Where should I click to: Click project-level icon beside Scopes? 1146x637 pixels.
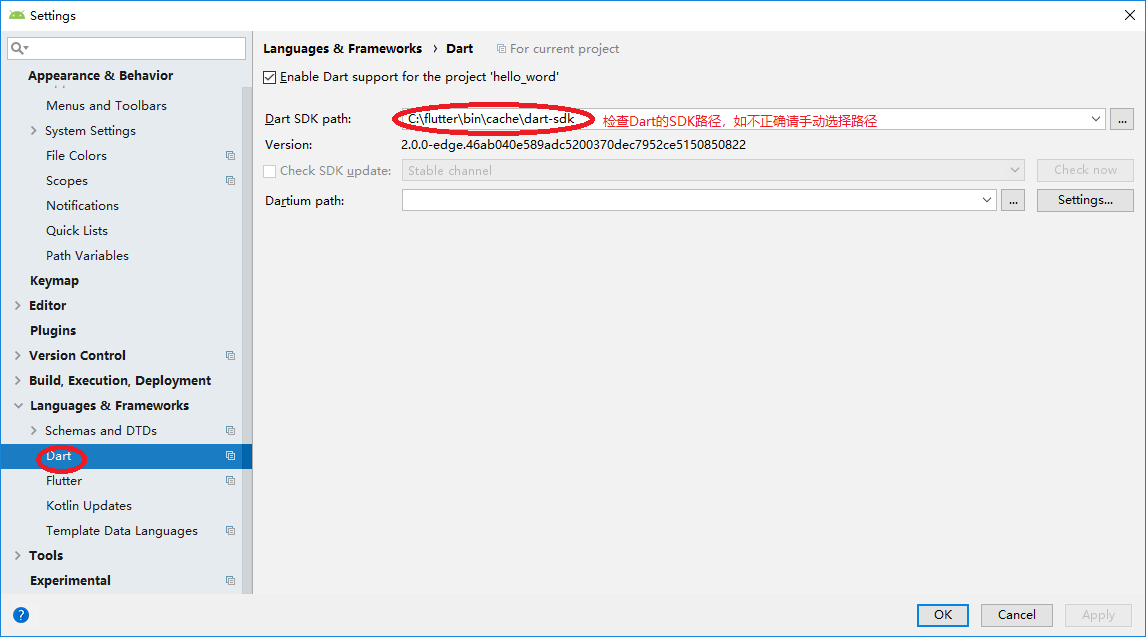[x=230, y=180]
